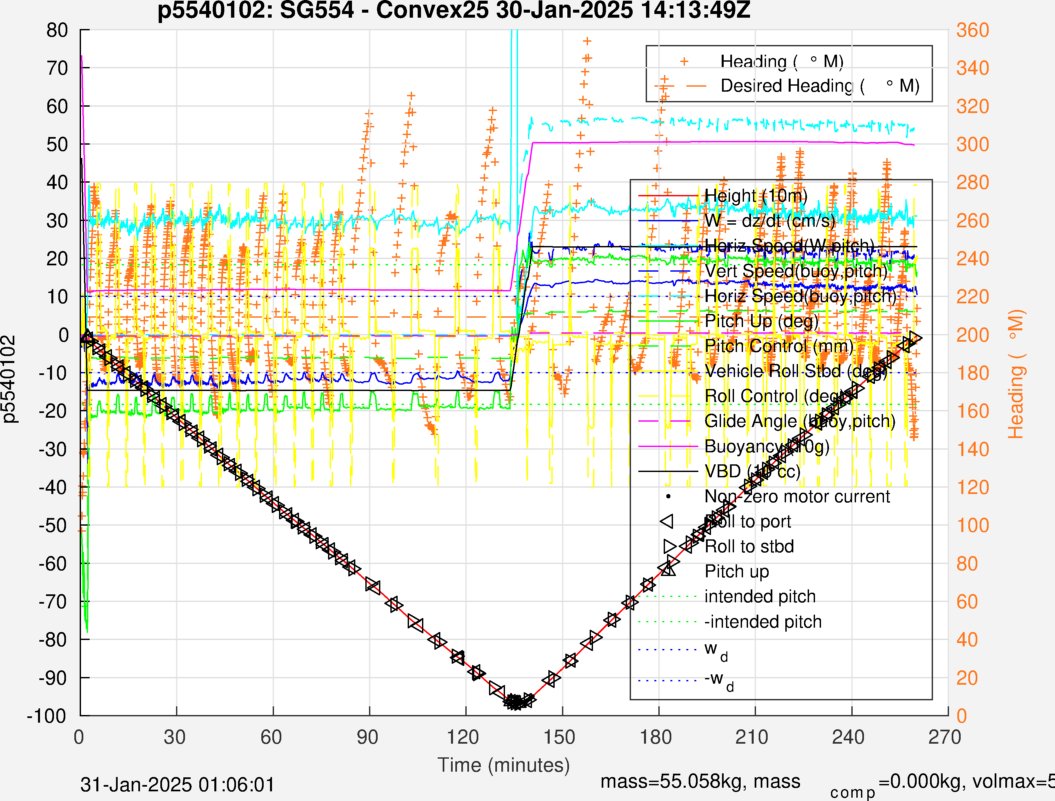Image resolution: width=1055 pixels, height=801 pixels.
Task: Click the 'Non-zero motor current' dot legend marker
Action: pos(667,496)
